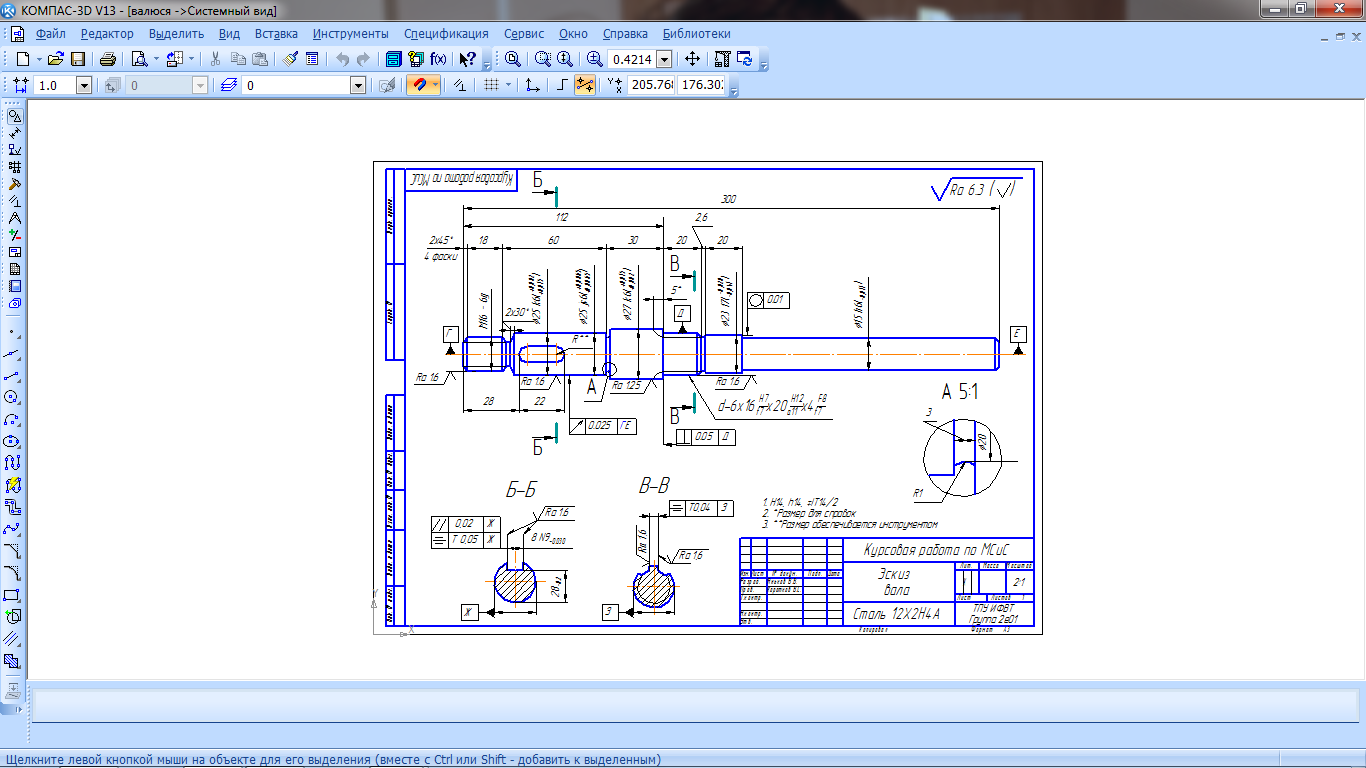Click the Pan view four-arrow icon
This screenshot has height=768, width=1366.
692,59
